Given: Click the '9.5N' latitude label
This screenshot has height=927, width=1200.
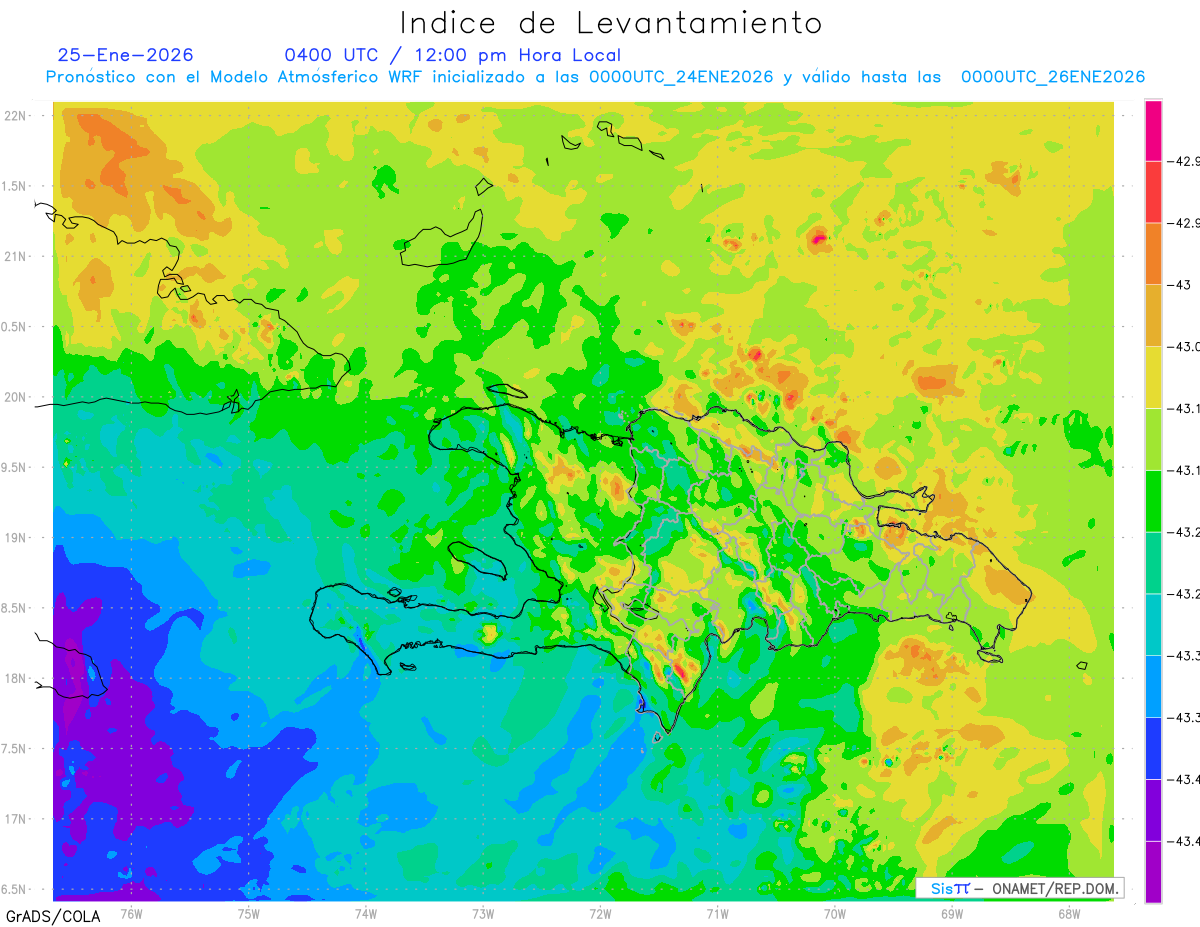Looking at the screenshot, I should point(15,467).
